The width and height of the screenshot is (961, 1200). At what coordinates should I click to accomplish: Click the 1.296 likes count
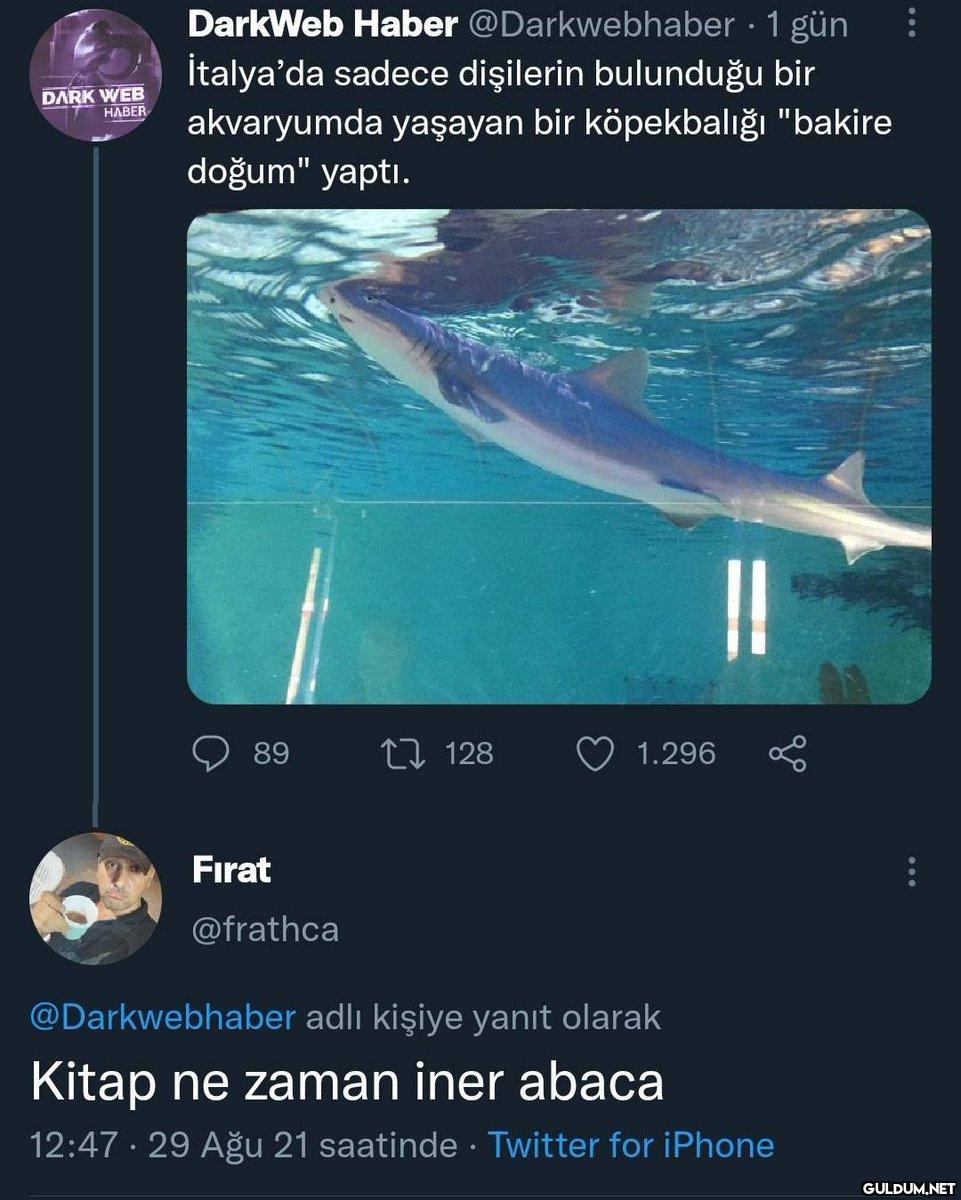coord(676,753)
